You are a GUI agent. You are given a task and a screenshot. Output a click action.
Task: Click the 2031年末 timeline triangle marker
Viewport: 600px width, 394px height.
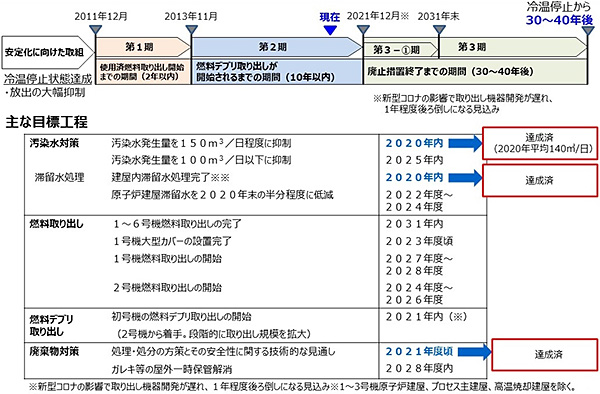[439, 30]
